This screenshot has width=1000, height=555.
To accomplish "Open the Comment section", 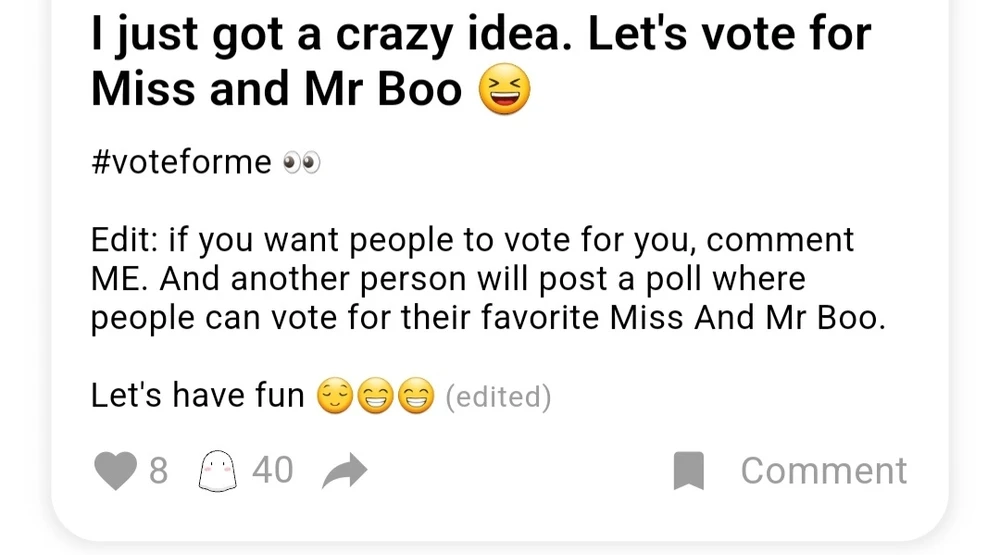I will [x=823, y=471].
